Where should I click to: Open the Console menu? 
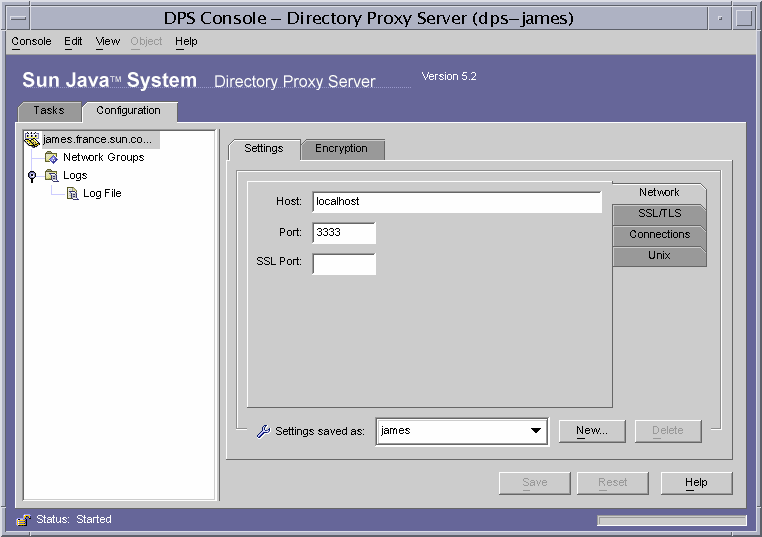pyautogui.click(x=31, y=41)
